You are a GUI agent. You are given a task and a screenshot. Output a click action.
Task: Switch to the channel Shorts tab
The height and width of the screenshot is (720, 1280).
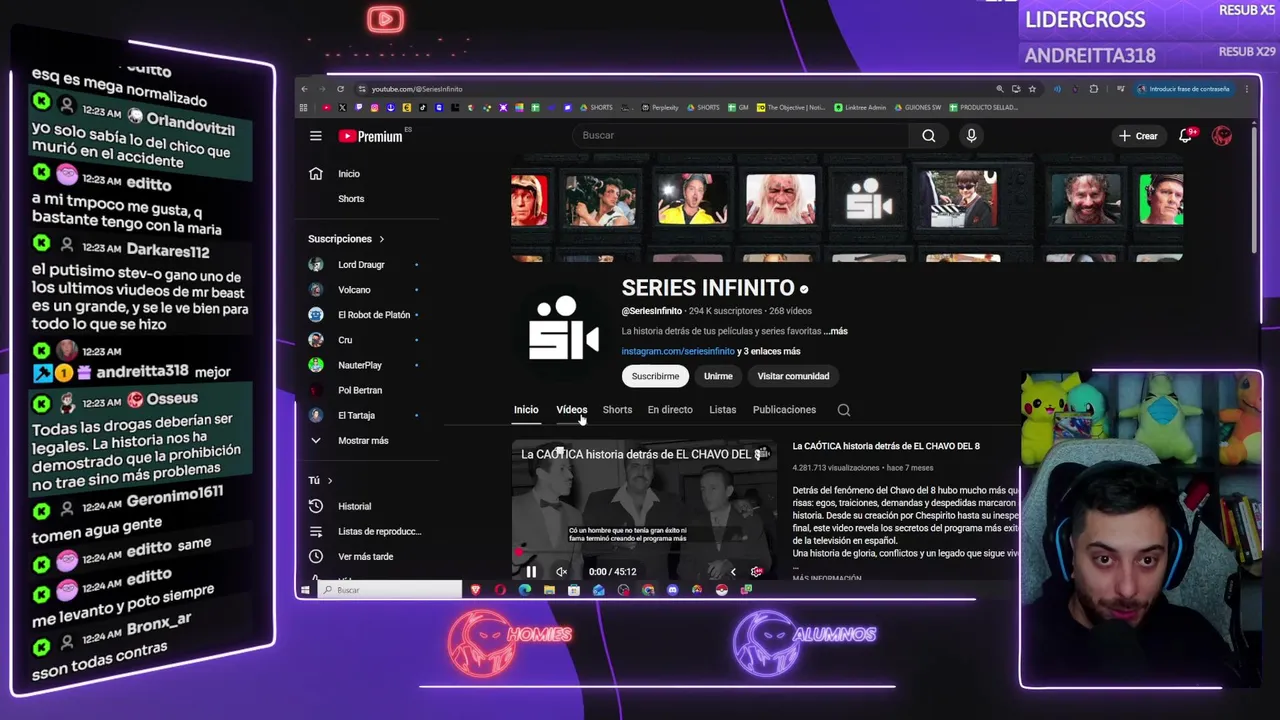pos(617,410)
